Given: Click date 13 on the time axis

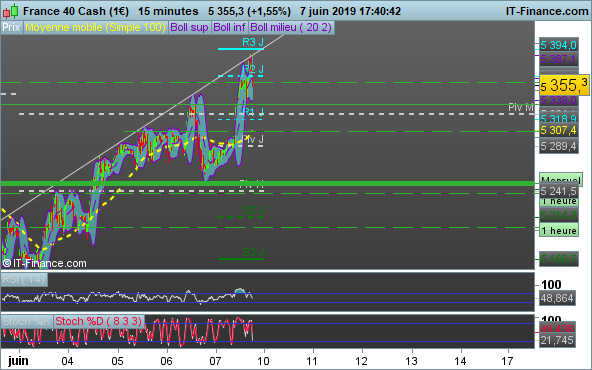Looking at the screenshot, I should point(412,361).
